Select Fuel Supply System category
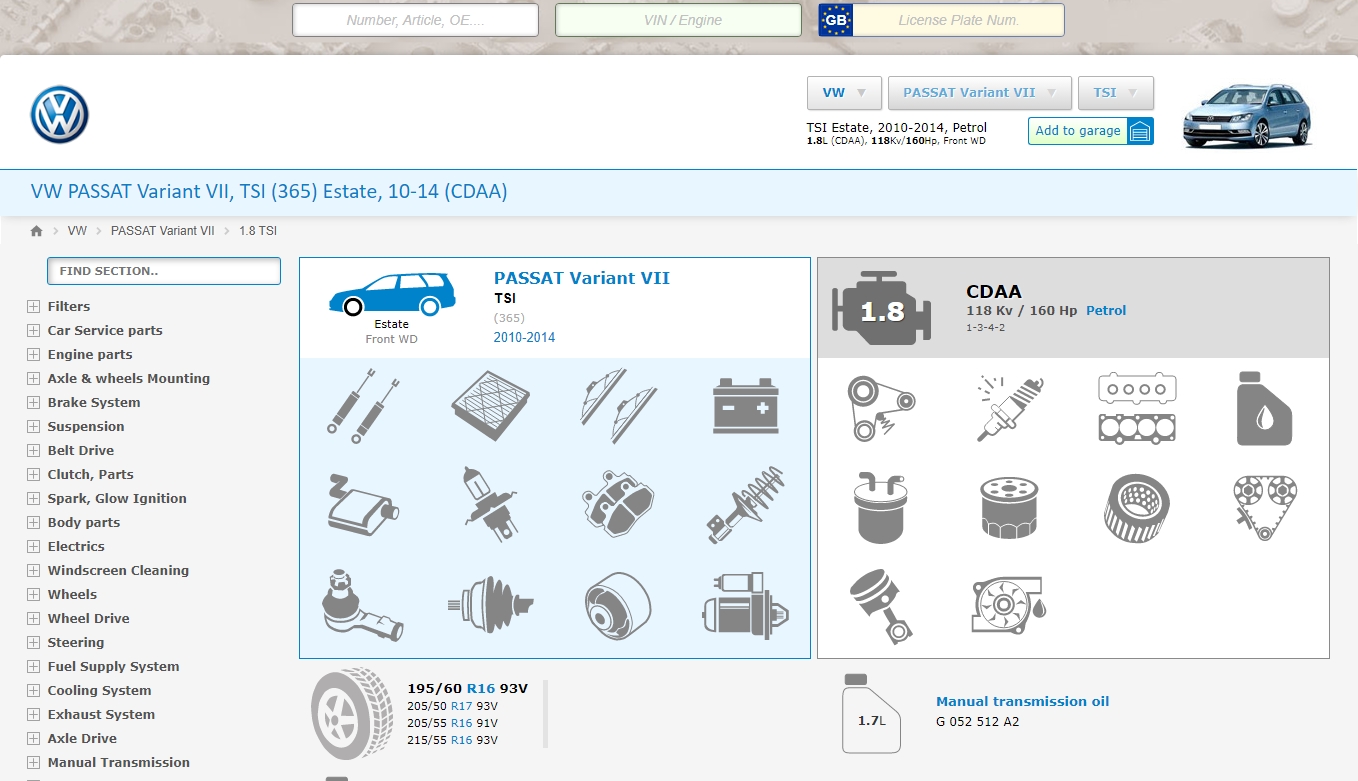The width and height of the screenshot is (1358, 781). click(113, 667)
